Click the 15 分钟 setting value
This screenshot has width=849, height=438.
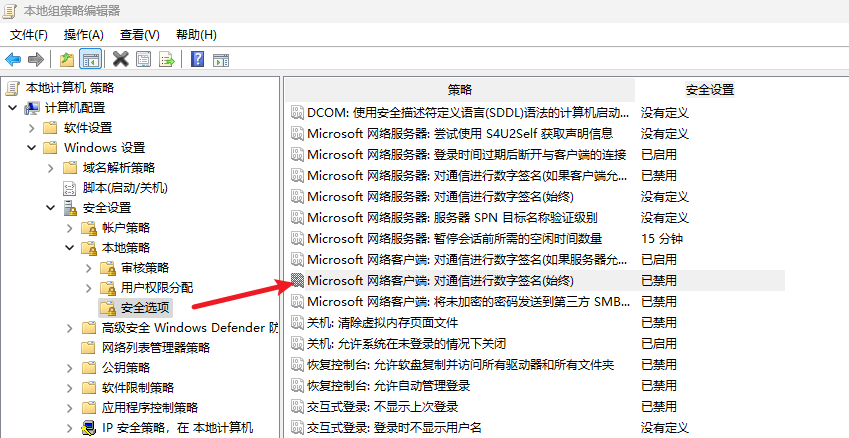(662, 238)
